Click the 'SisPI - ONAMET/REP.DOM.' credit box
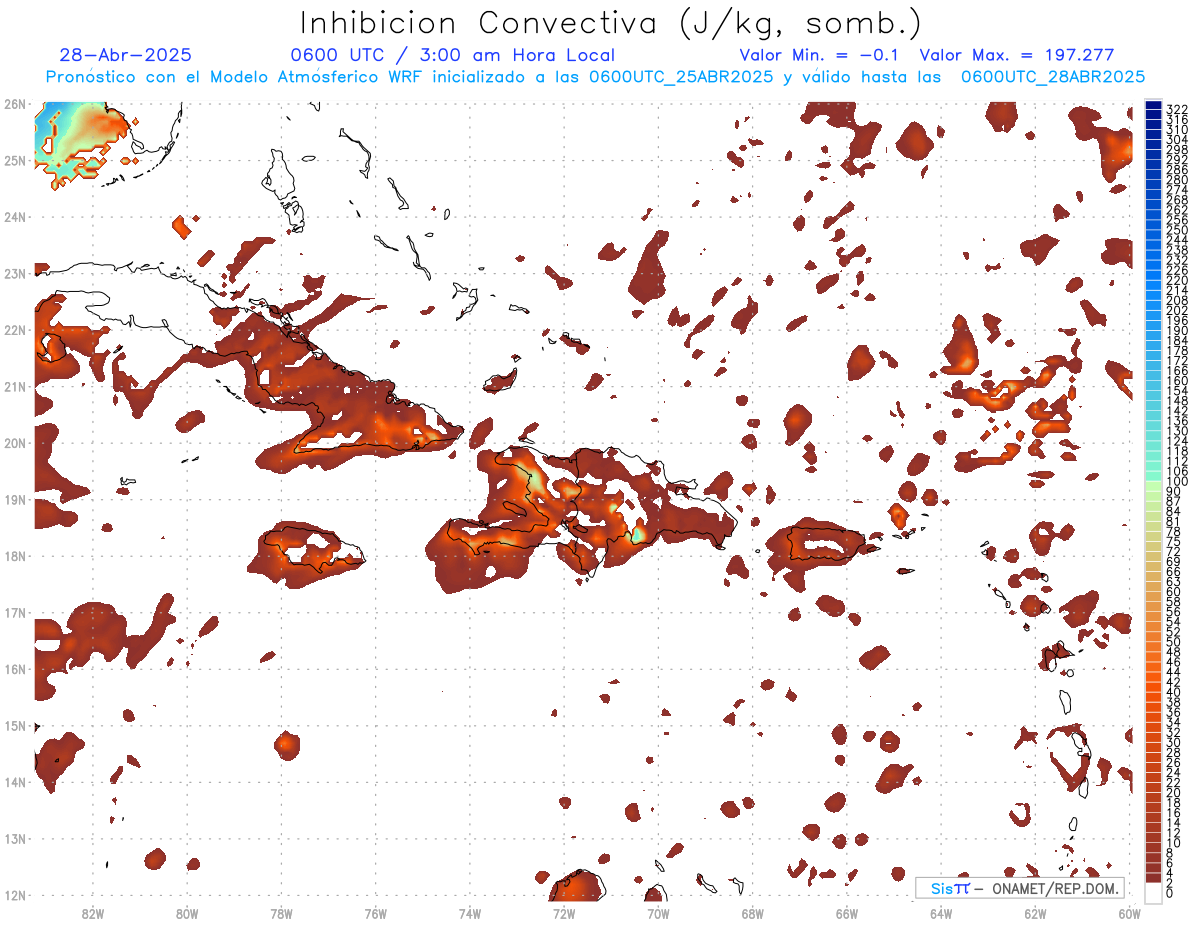Viewport: 1200px width, 927px height. tap(1020, 888)
